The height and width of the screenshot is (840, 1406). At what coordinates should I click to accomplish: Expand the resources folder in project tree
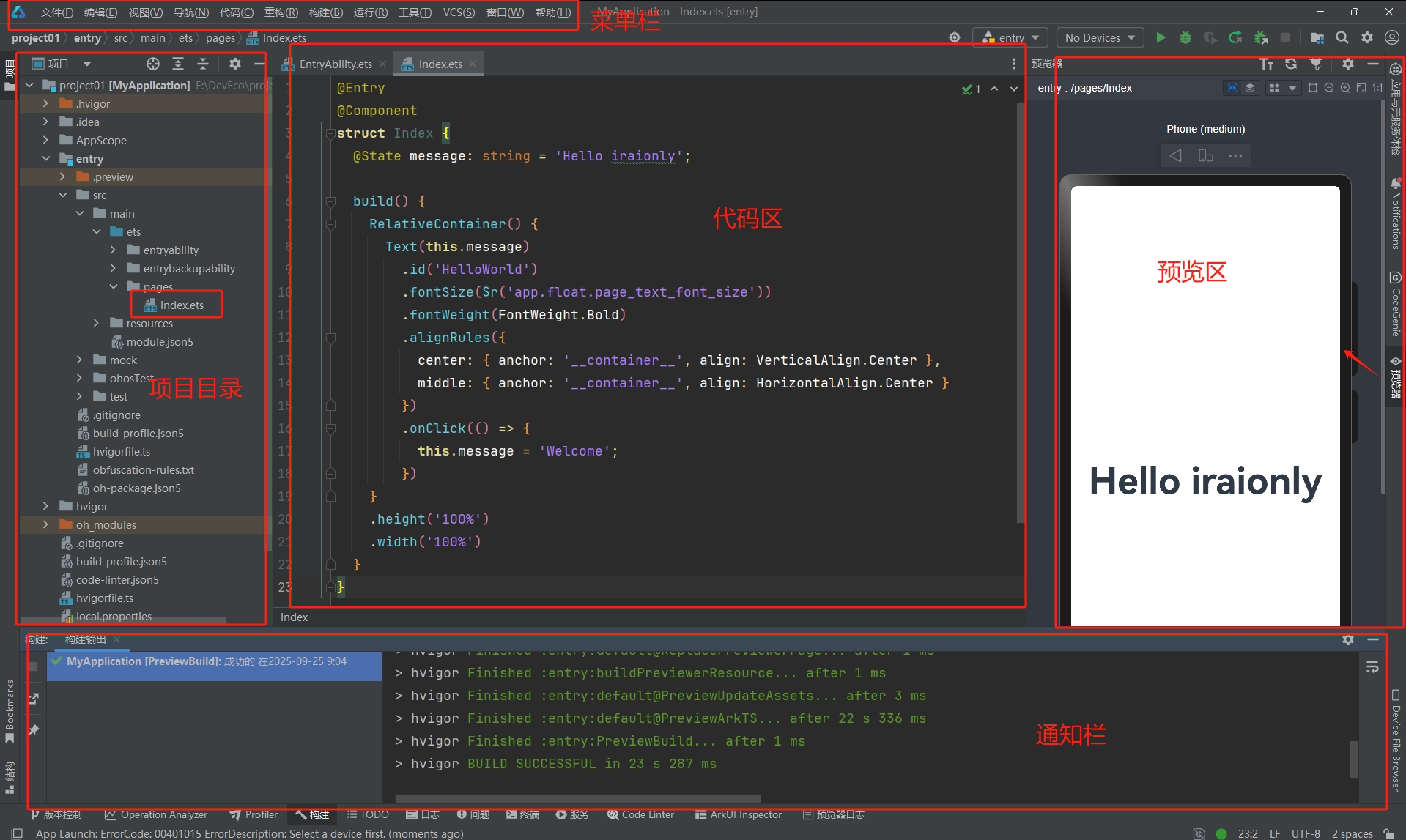(96, 323)
